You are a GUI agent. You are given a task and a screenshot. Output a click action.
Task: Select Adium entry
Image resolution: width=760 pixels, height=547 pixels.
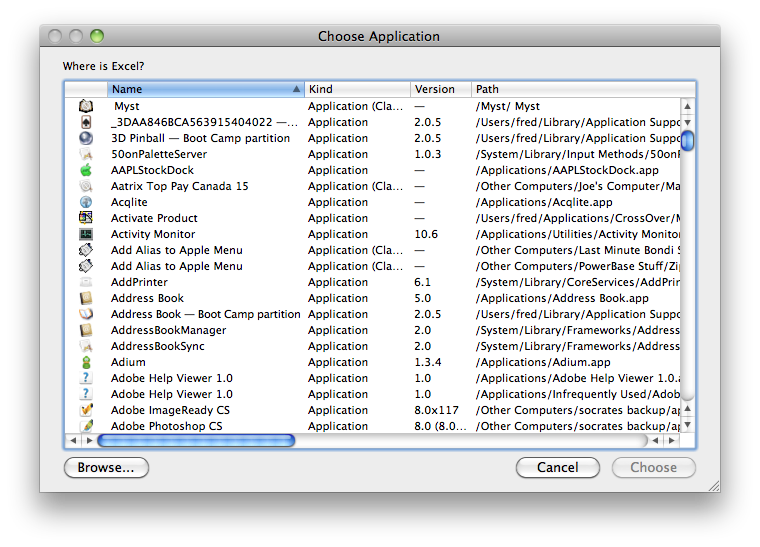coord(128,362)
